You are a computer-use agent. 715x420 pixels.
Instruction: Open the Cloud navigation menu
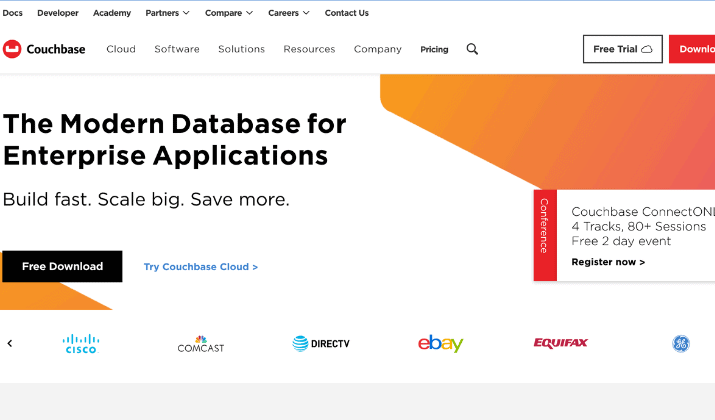[x=121, y=49]
